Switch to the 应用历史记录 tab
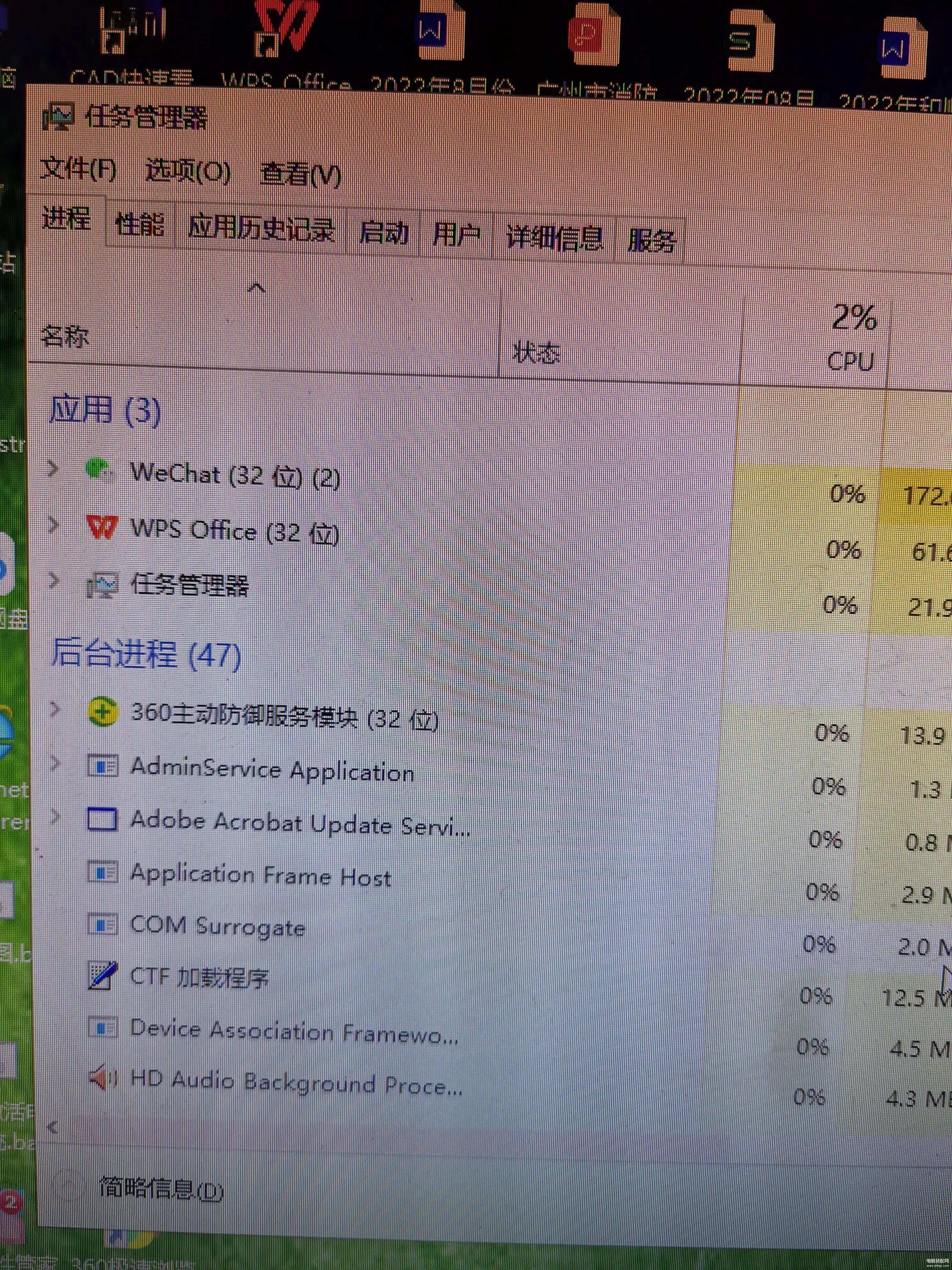The width and height of the screenshot is (952, 1270). tap(262, 229)
